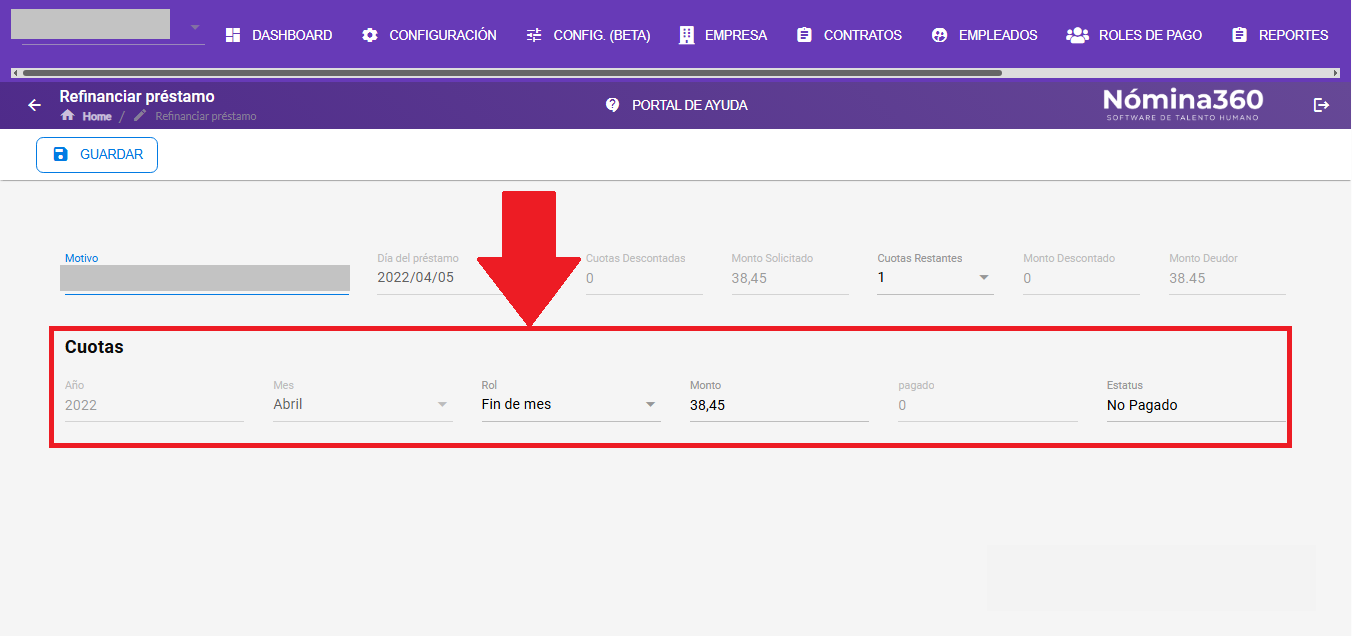
Task: Go to the EMPRESA menu
Action: click(x=723, y=35)
